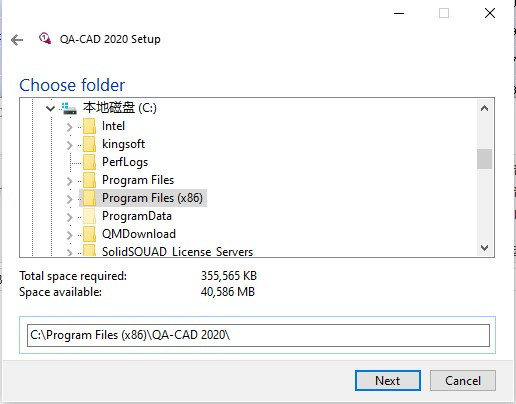Click the folder tree scroll down arrow

(484, 248)
